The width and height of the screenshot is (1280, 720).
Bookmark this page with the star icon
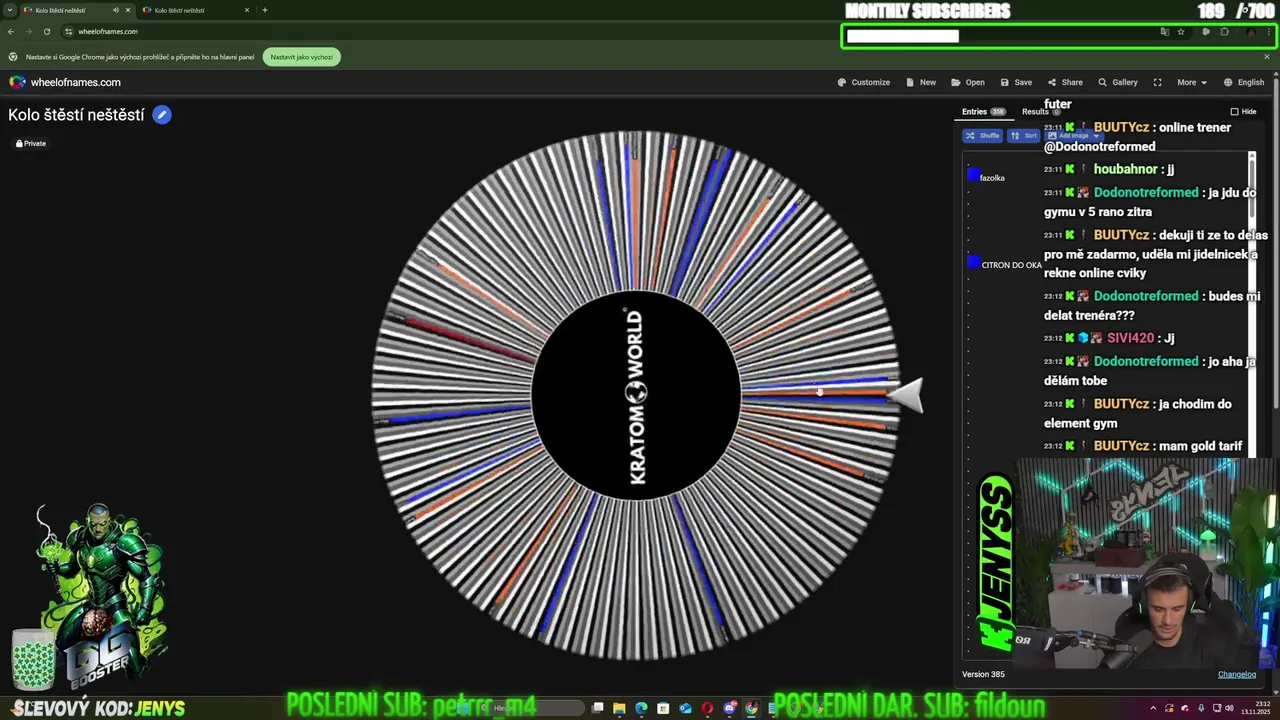click(1181, 32)
